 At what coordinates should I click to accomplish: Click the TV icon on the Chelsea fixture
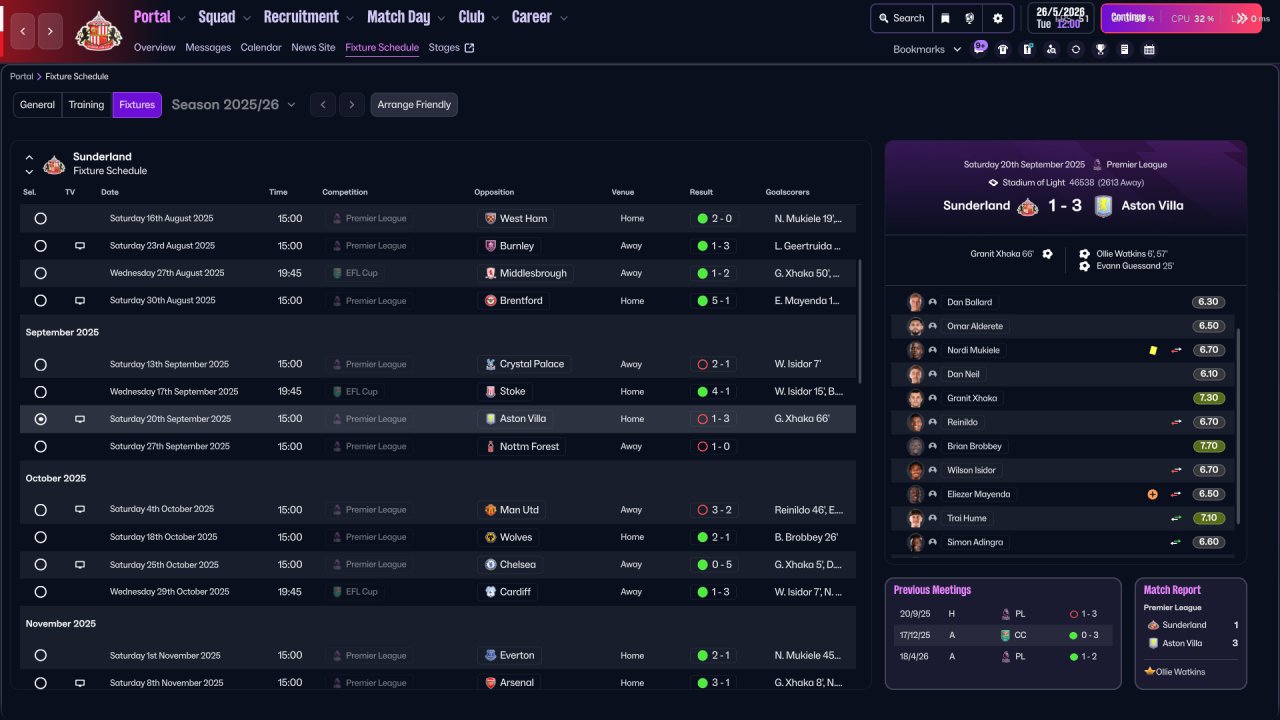(80, 565)
